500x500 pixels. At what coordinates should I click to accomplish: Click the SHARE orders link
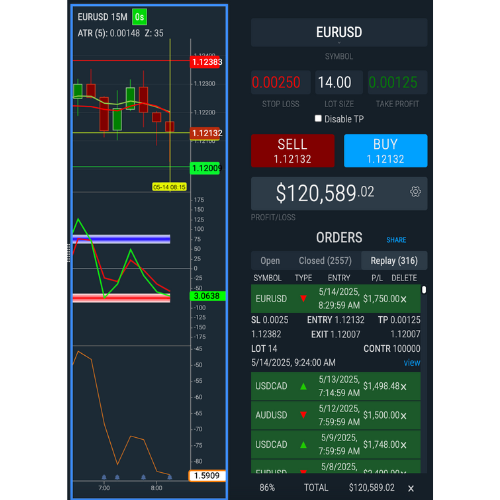point(396,240)
